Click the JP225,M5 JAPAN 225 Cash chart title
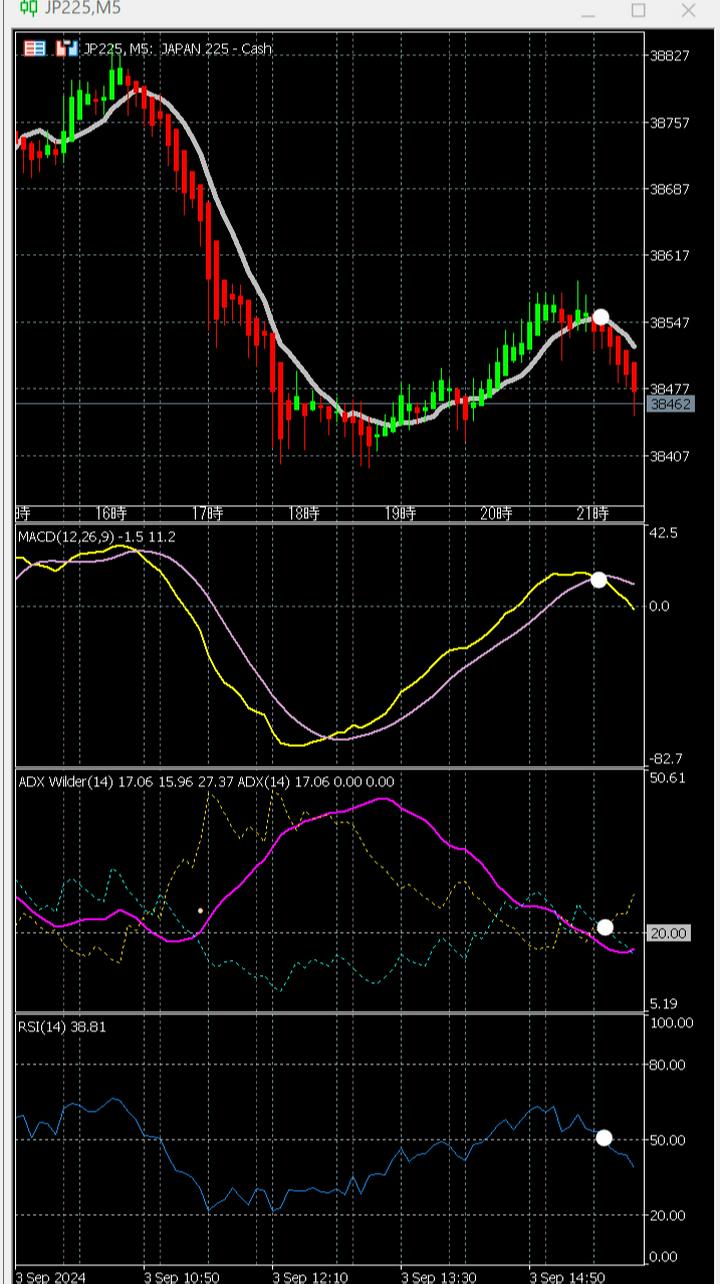Viewport: 720px width, 1284px height. coord(177,48)
